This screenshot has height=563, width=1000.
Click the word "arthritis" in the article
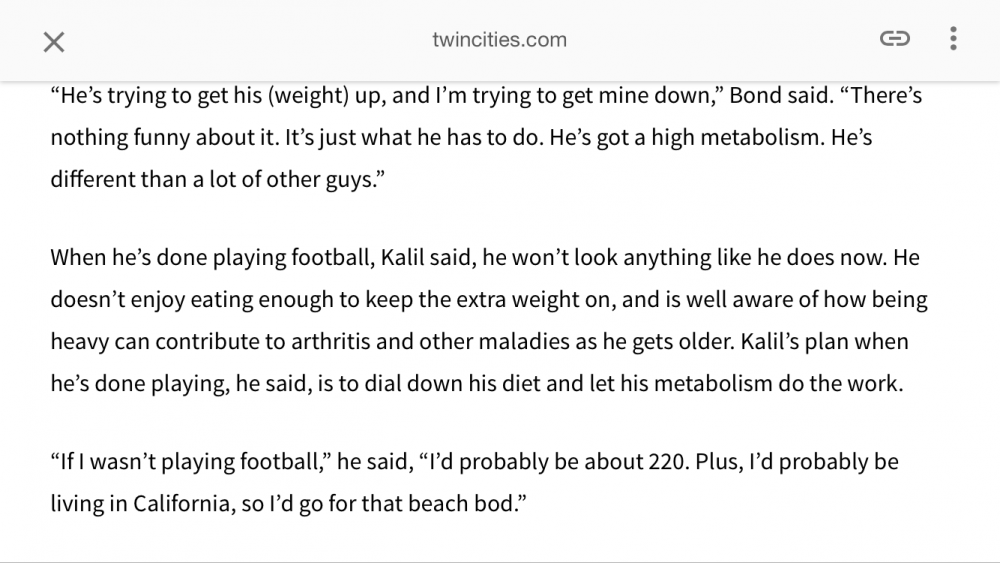[x=330, y=342]
